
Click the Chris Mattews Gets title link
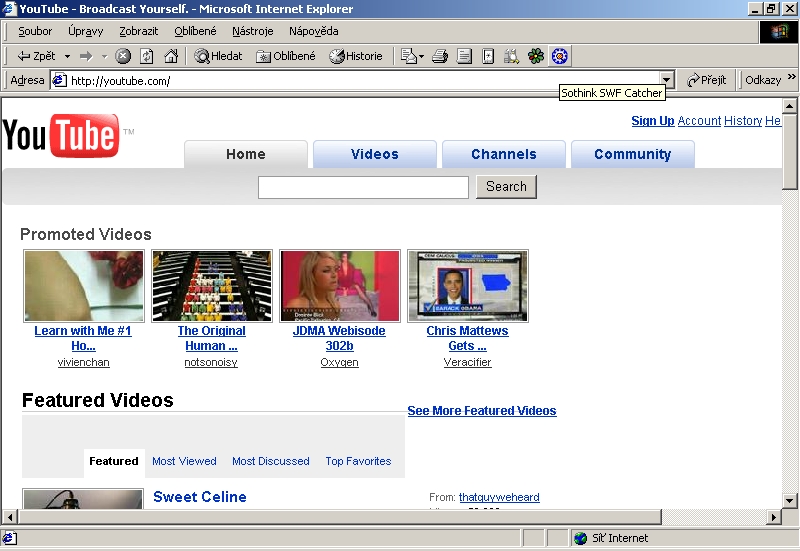click(467, 338)
